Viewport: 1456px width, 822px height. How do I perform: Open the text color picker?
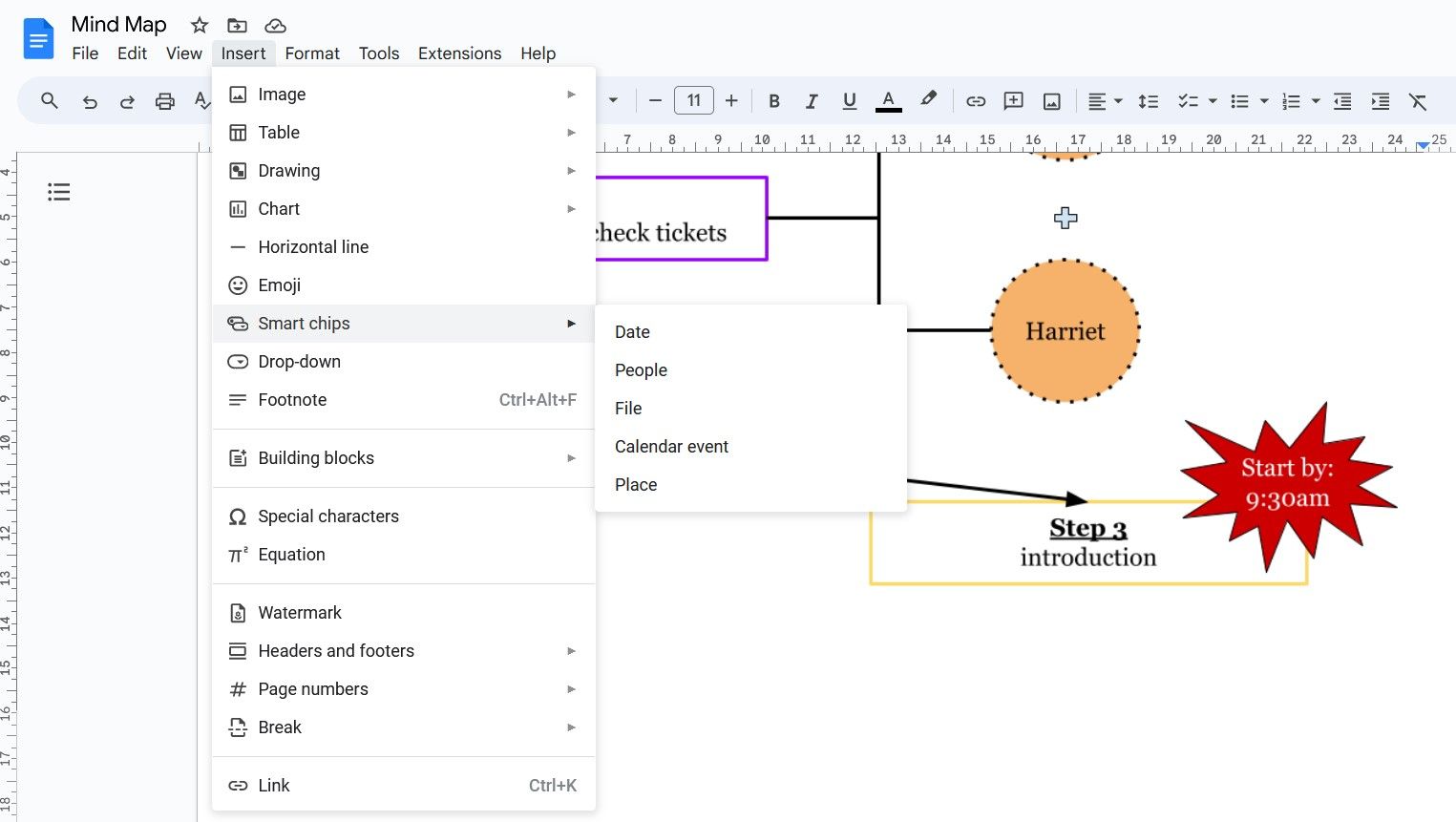tap(888, 100)
